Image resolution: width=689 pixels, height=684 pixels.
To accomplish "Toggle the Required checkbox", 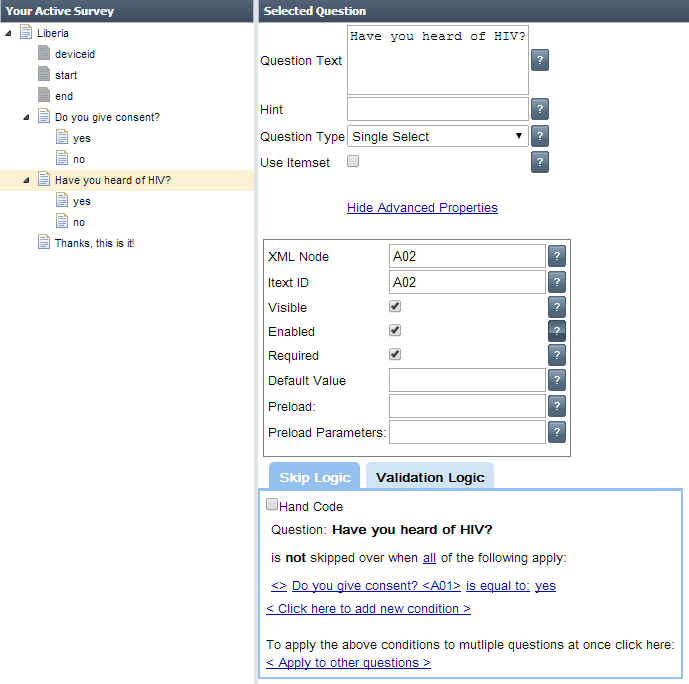I will point(395,355).
